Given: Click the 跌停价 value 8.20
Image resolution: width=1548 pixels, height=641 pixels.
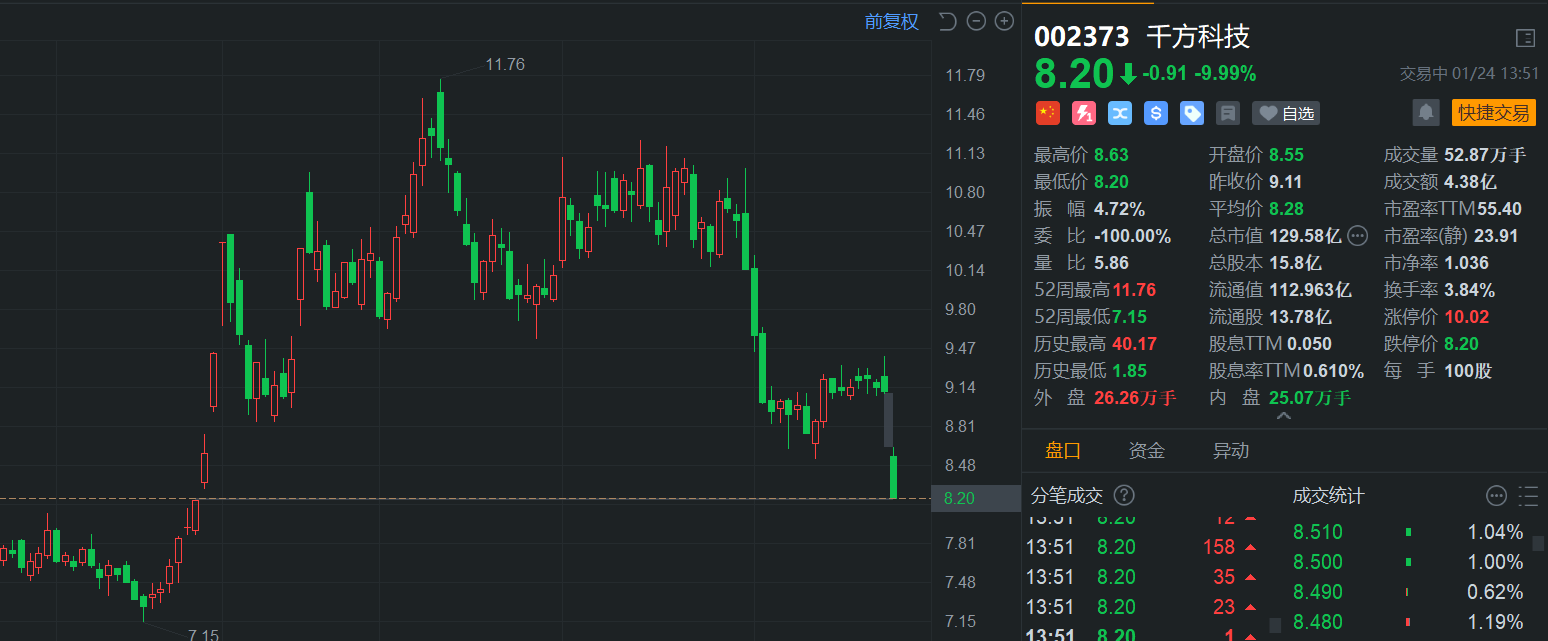Looking at the screenshot, I should (1461, 344).
